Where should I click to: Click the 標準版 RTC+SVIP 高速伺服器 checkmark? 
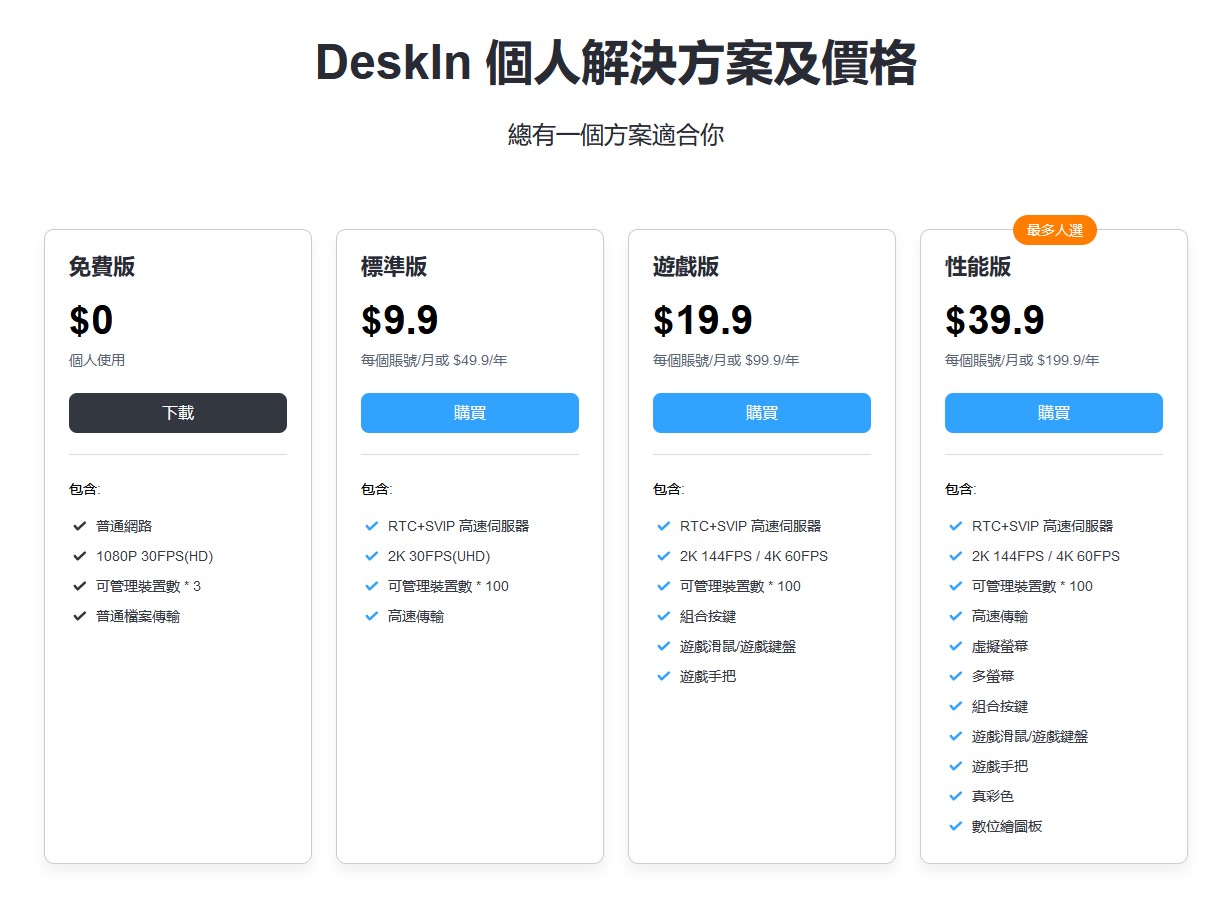(x=372, y=526)
